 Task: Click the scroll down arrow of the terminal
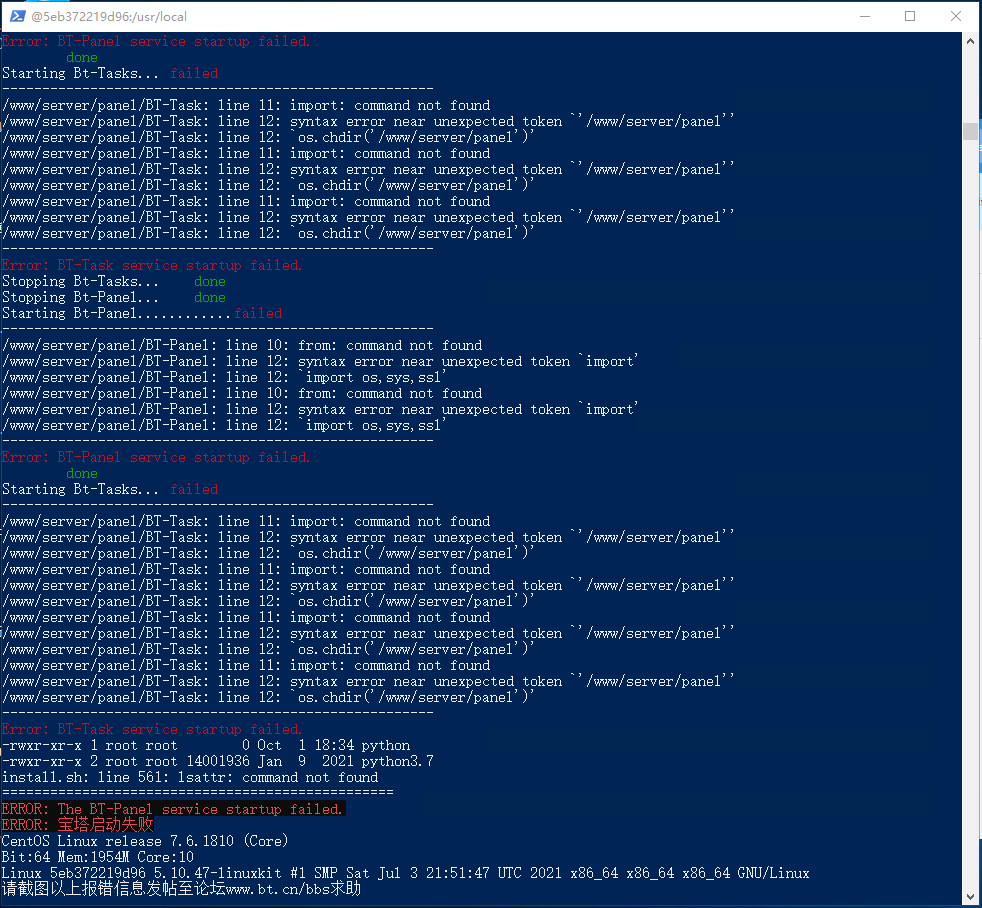tap(970, 897)
